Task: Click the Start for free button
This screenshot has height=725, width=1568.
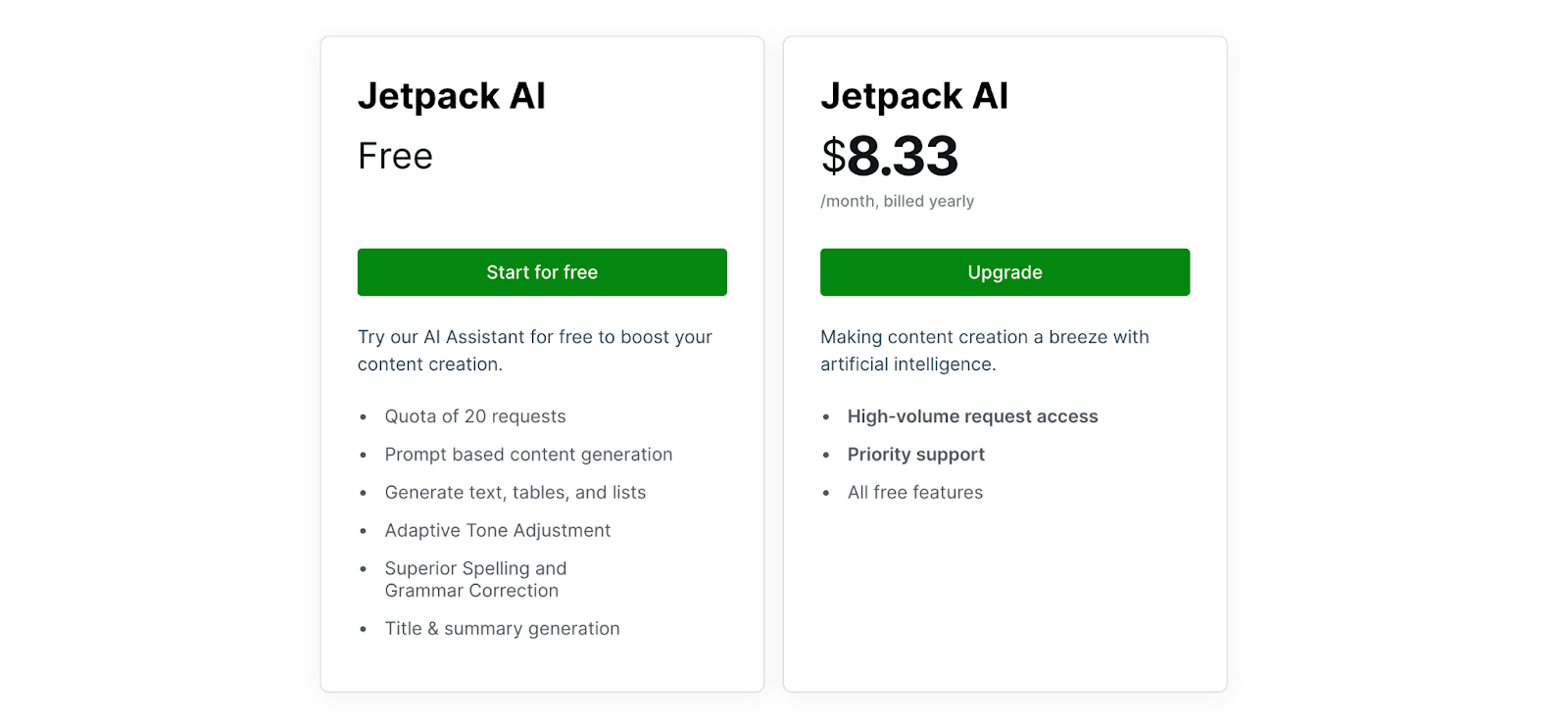Action: pos(541,271)
